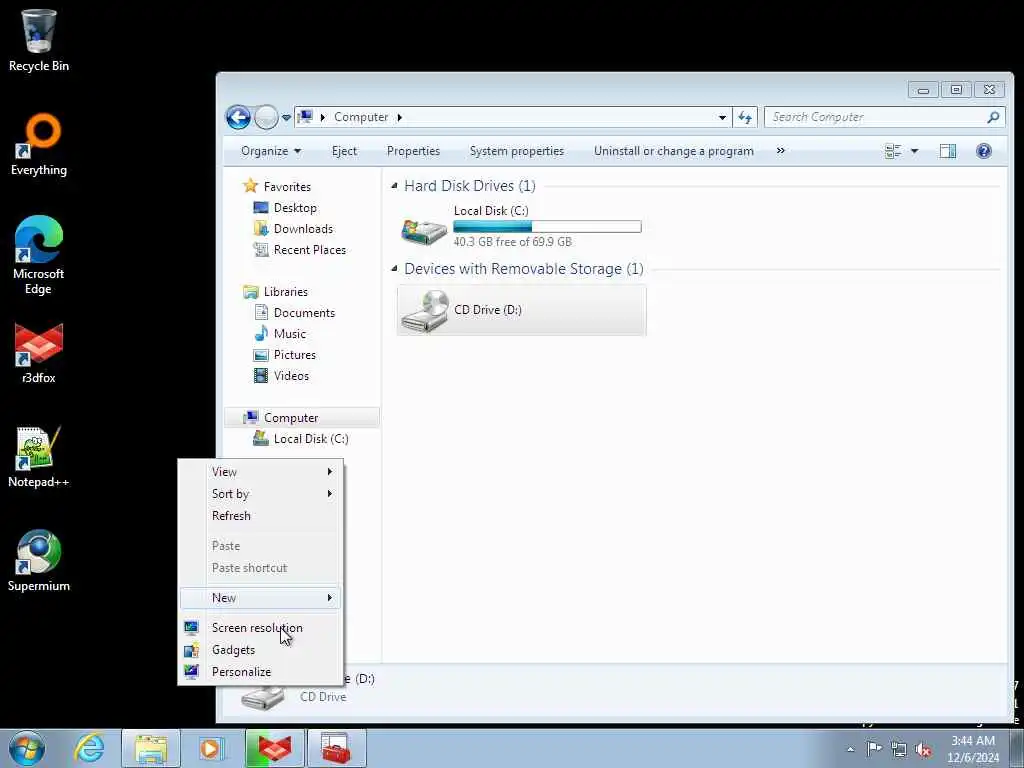
Task: Click Uninstall or change a program
Action: 673,152
